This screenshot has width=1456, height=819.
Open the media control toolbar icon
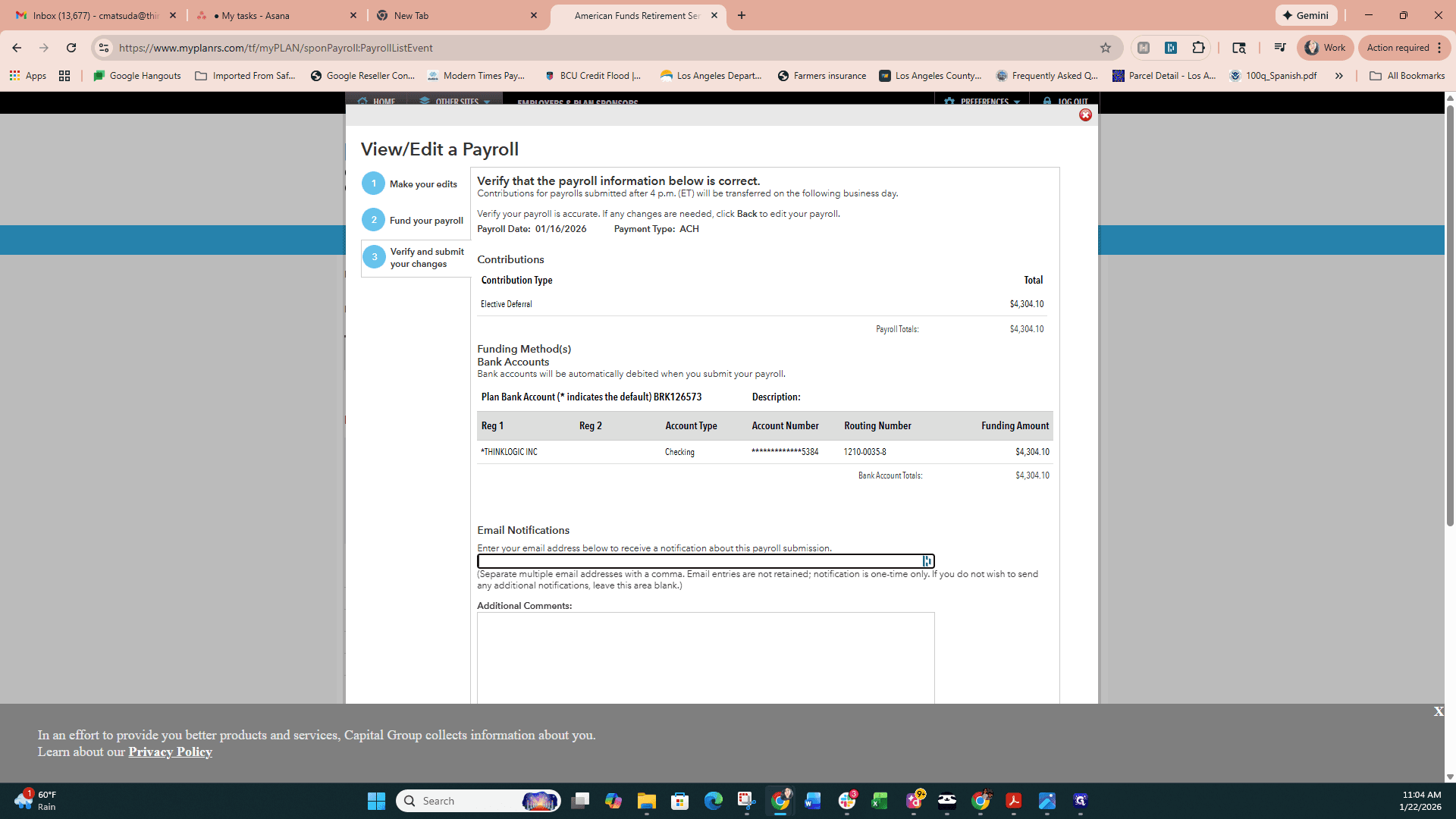point(1280,48)
